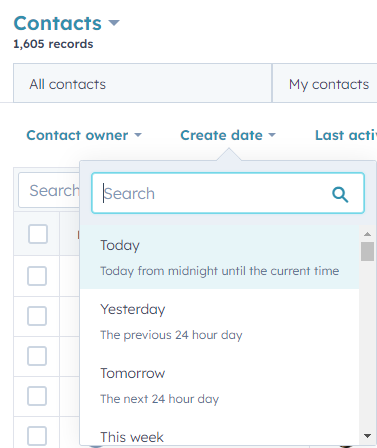Click the date list scrollbar thumb
The width and height of the screenshot is (377, 448).
[x=367, y=251]
